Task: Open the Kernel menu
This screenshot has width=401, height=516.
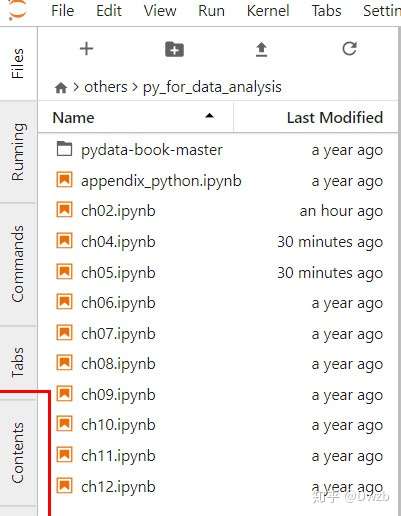Action: tap(268, 11)
